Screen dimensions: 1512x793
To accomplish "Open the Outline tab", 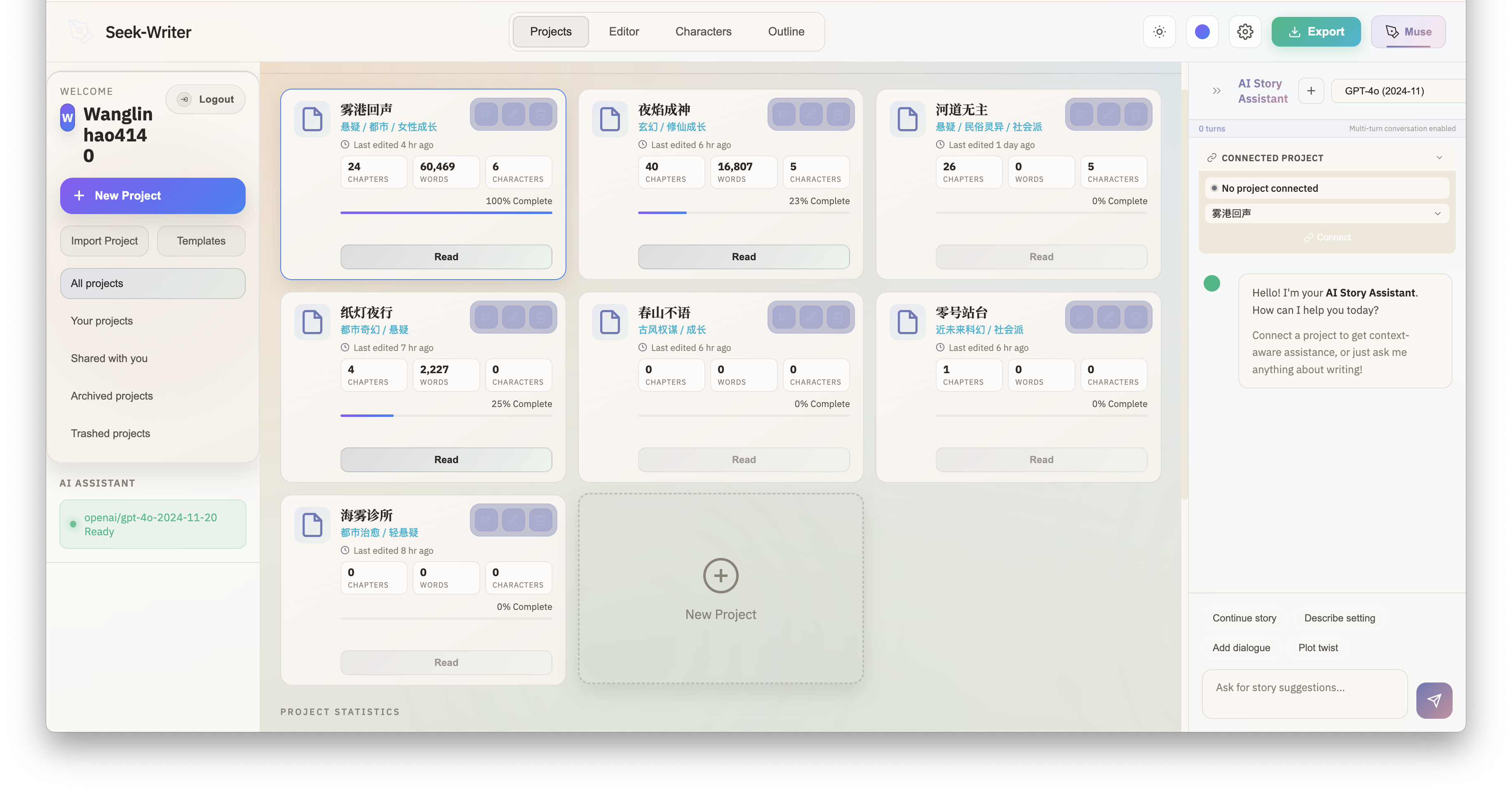I will 786,32.
